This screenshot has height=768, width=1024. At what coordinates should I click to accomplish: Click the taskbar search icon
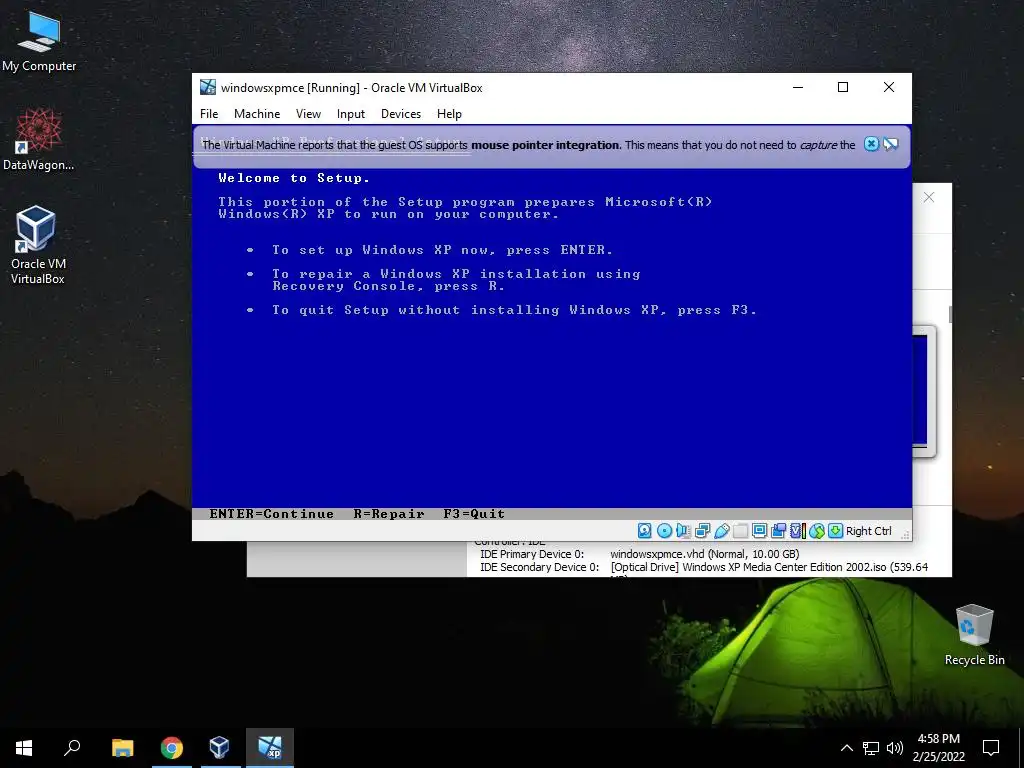coord(72,748)
